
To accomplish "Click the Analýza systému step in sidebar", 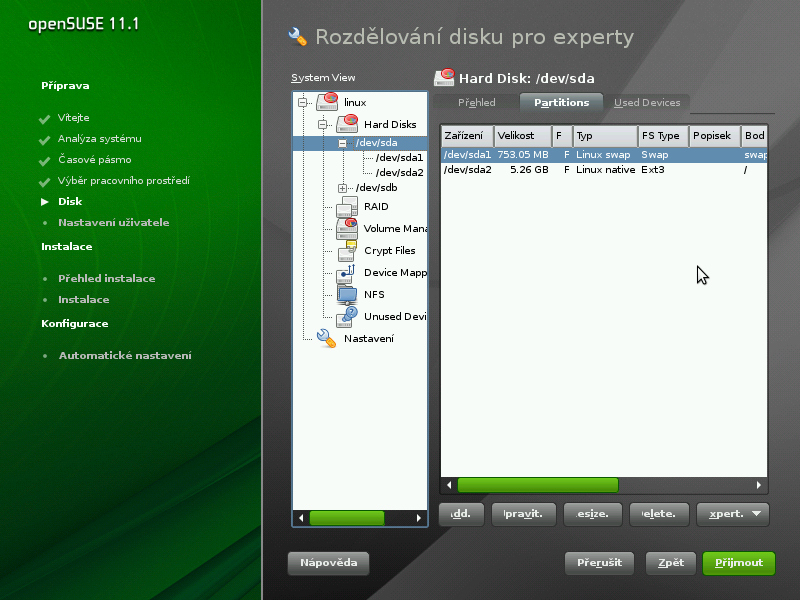I will click(99, 139).
